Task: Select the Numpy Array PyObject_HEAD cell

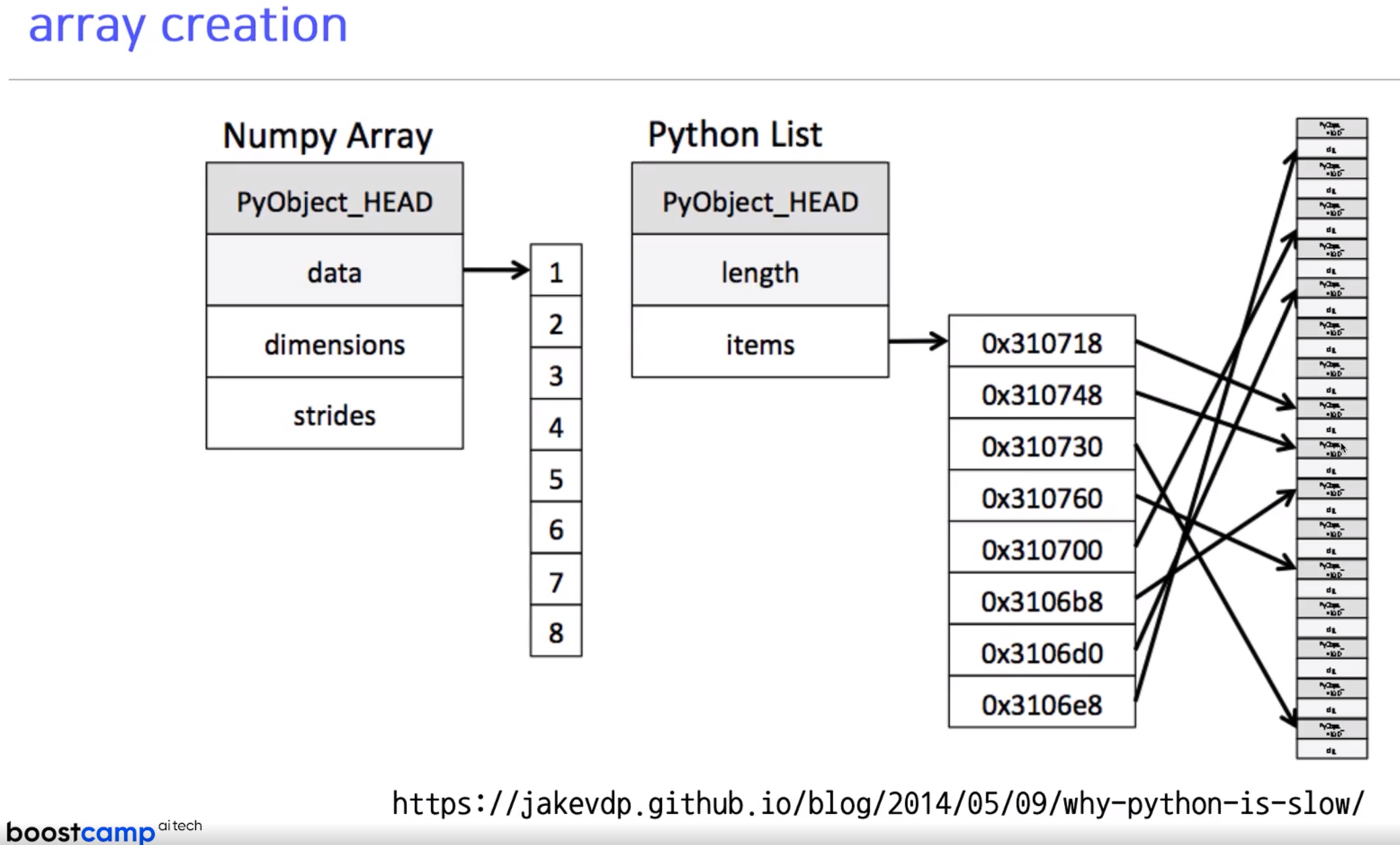Action: [x=334, y=200]
